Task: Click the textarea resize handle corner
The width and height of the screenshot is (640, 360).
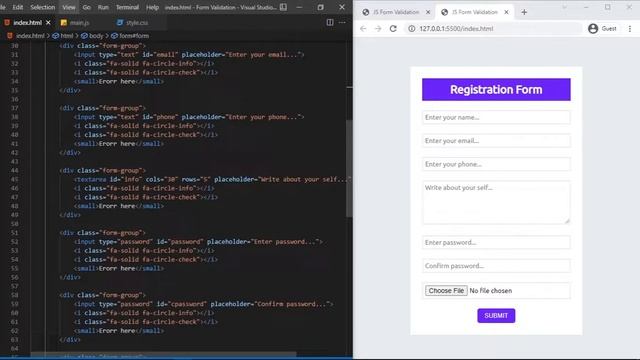Action: (567, 221)
